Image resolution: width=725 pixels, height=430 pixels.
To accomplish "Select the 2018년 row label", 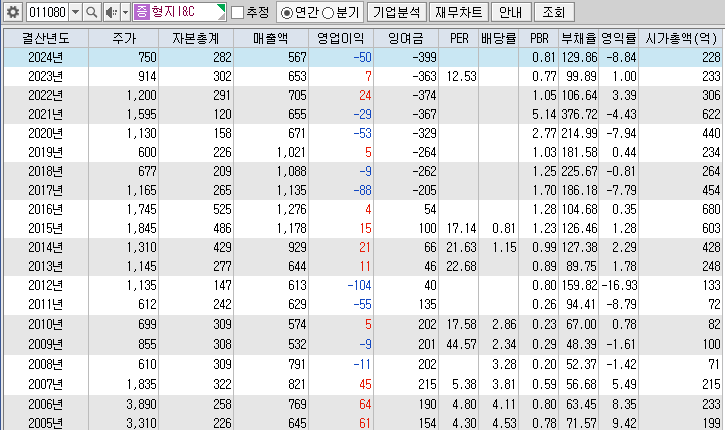I will coord(45,171).
